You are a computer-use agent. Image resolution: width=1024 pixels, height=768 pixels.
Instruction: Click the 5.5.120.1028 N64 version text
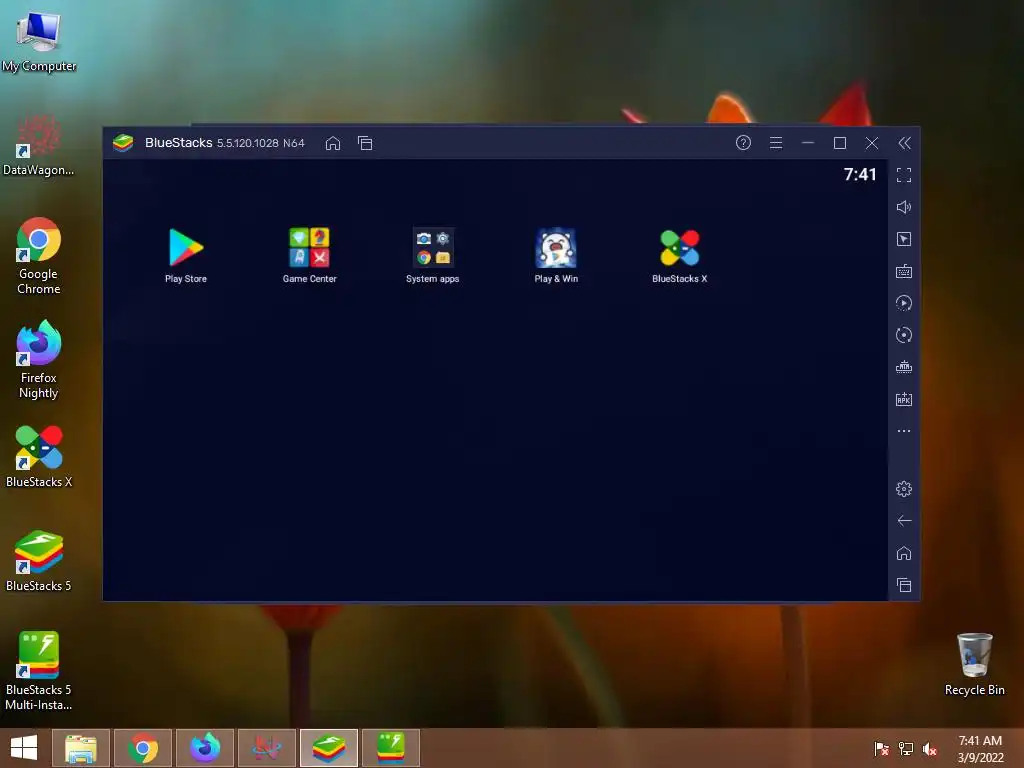[261, 143]
